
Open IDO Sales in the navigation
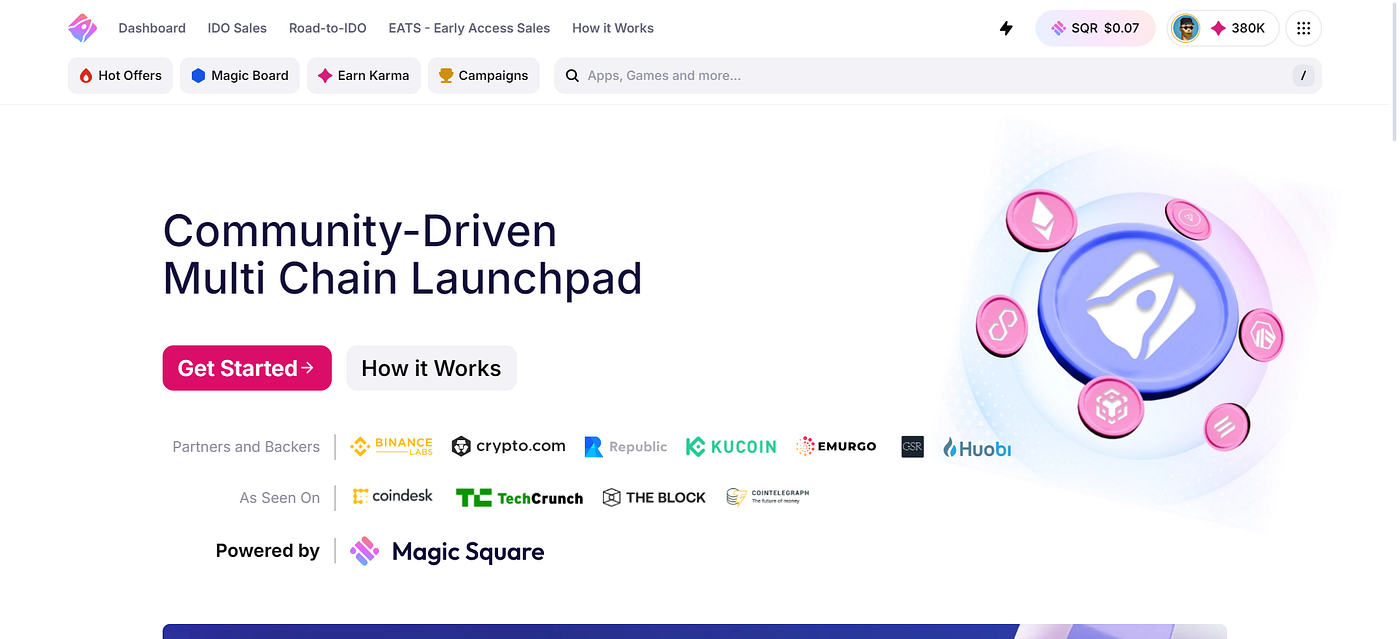click(x=237, y=28)
